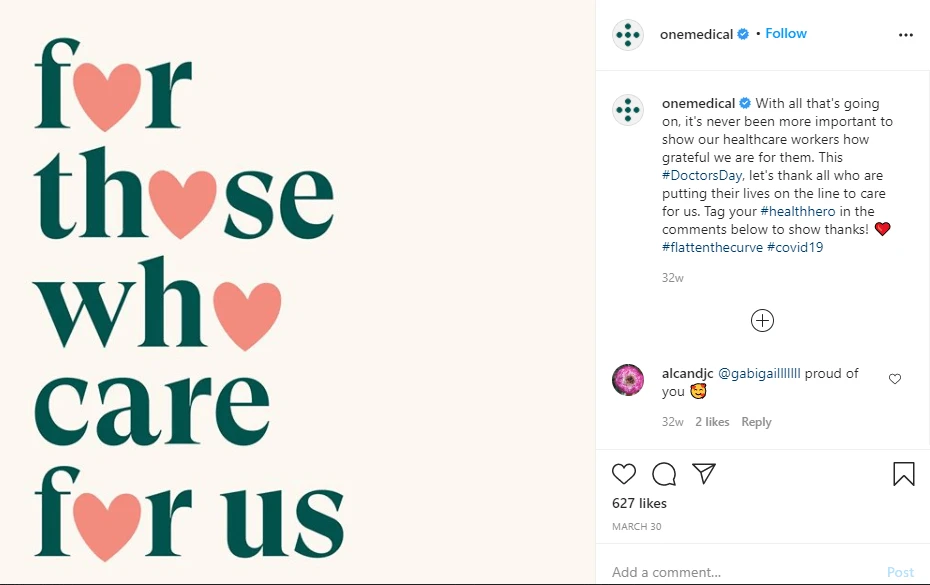Click the Add a comment field
930x585 pixels.
pyautogui.click(x=740, y=572)
